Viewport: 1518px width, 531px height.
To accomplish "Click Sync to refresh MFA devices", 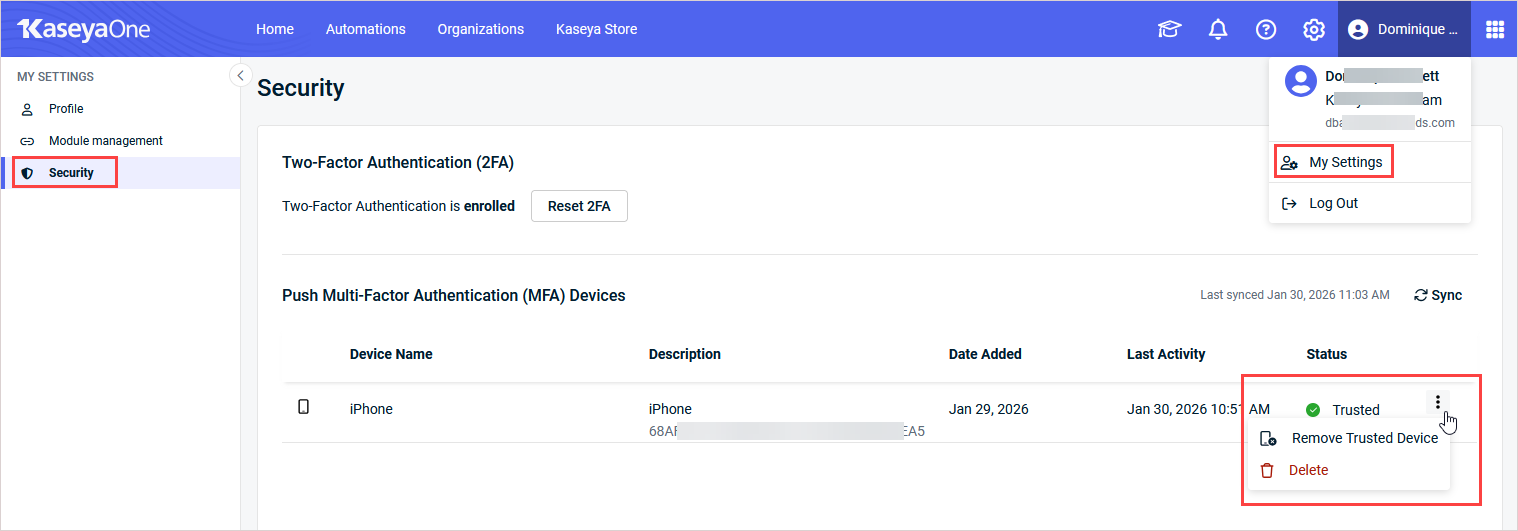I will (x=1438, y=295).
